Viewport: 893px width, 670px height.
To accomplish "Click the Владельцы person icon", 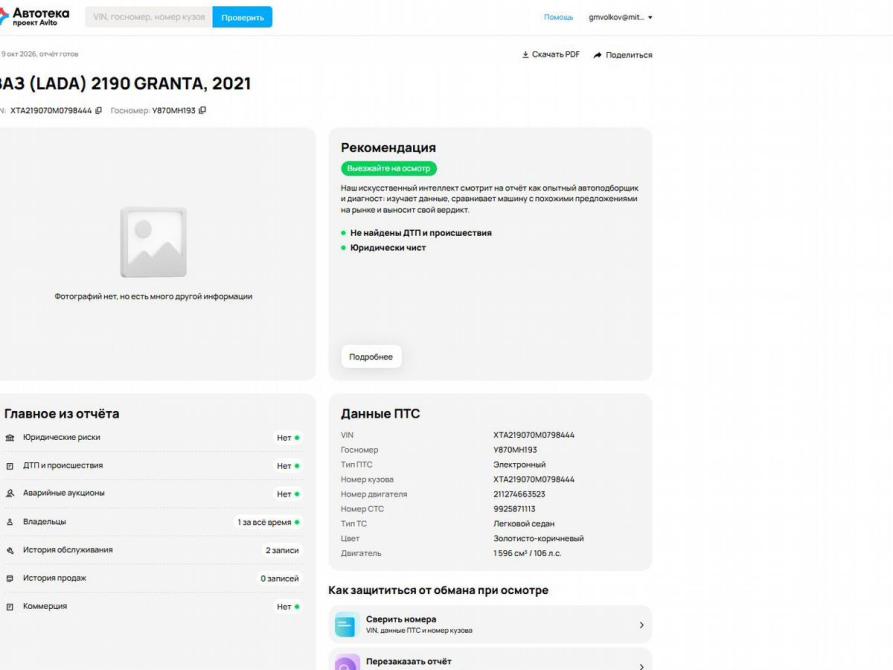I will click(10, 522).
